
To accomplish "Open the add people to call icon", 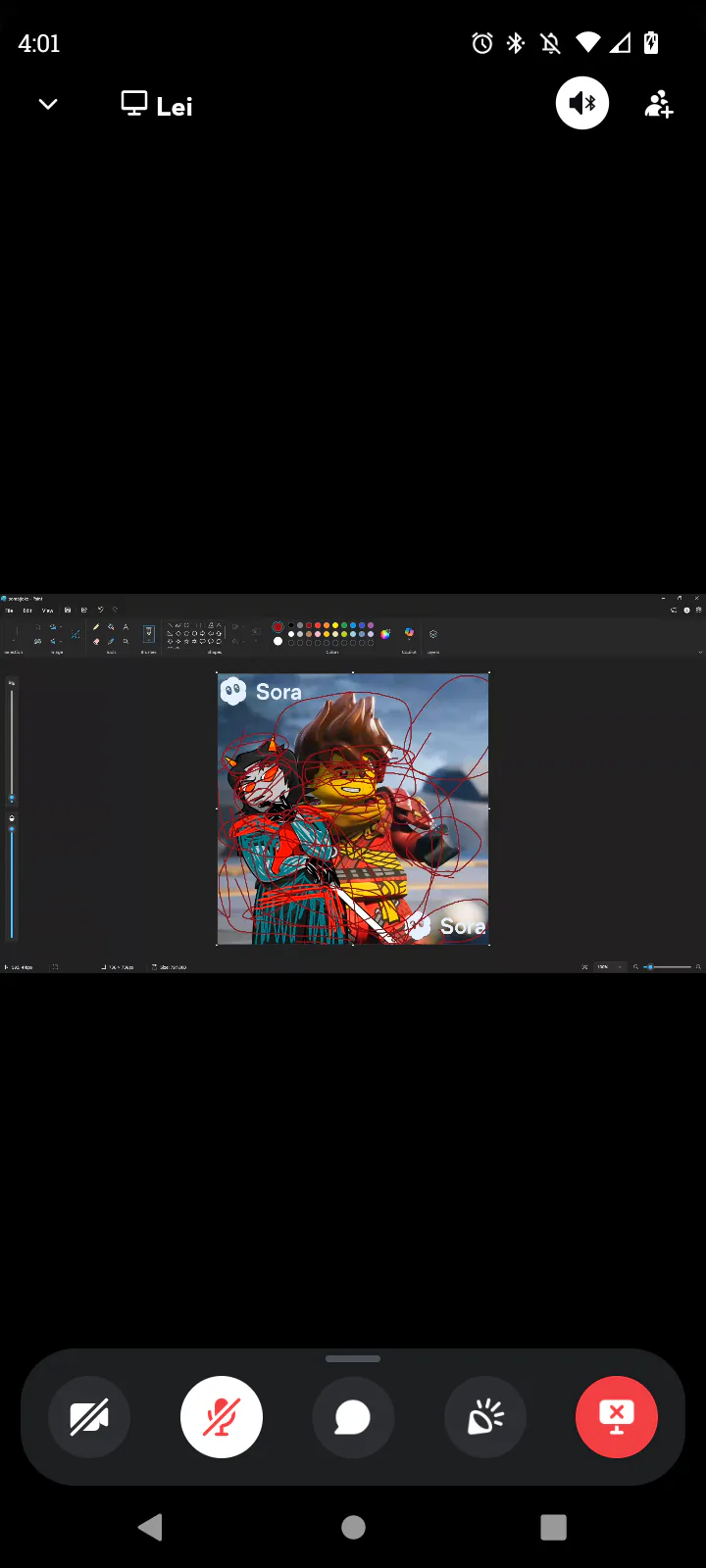I will point(659,104).
